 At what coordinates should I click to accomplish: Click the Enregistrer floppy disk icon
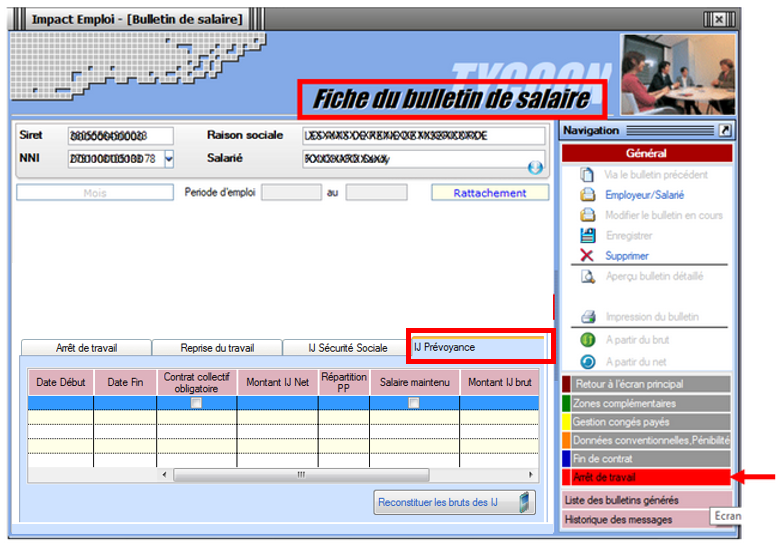point(588,235)
